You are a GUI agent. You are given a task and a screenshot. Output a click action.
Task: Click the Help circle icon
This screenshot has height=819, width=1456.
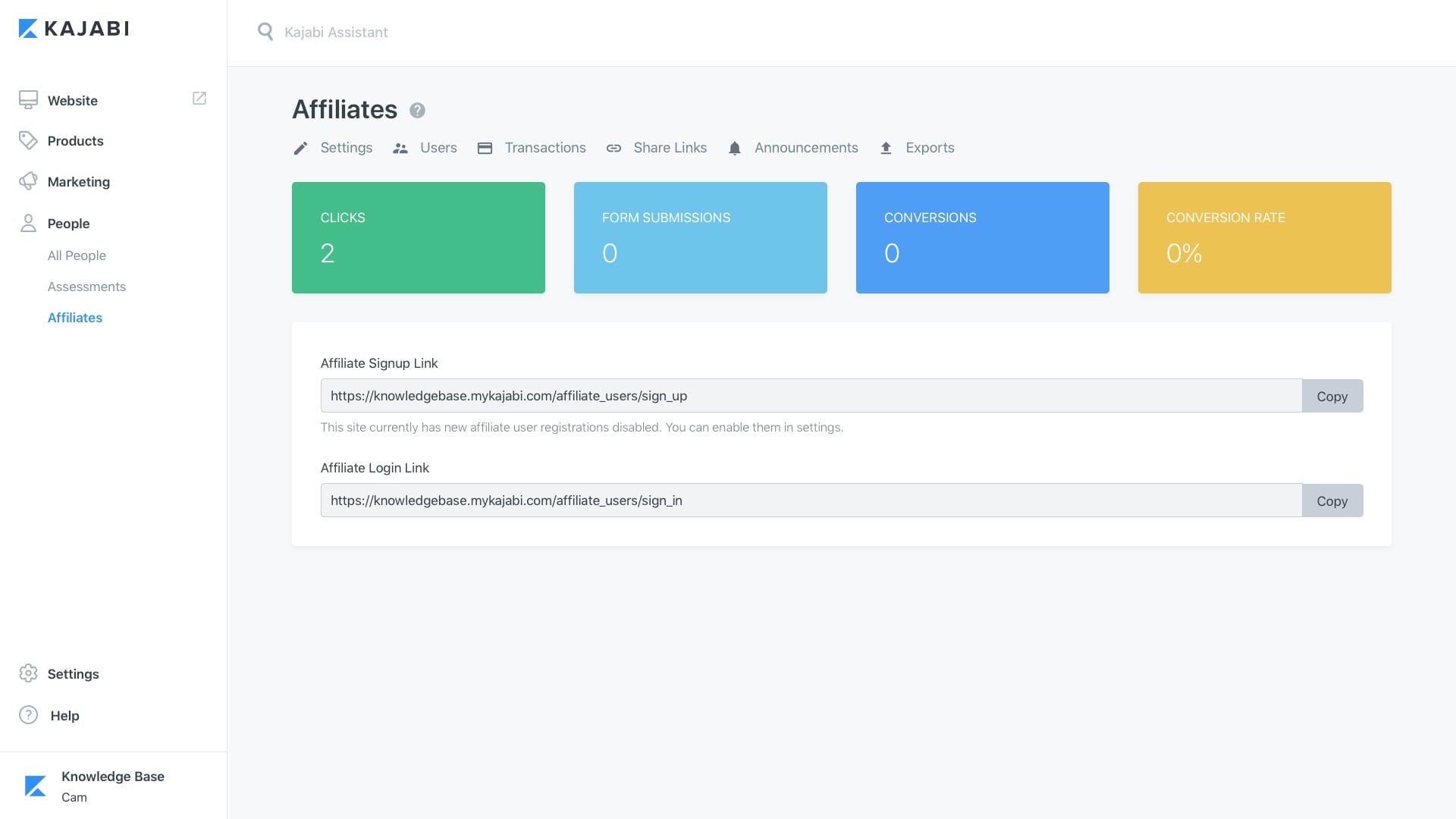click(28, 715)
